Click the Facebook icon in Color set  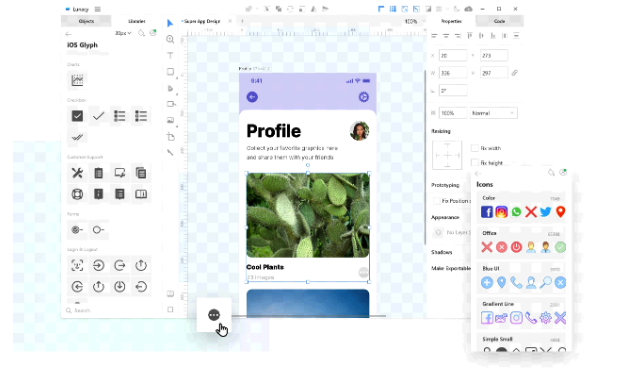tap(486, 212)
